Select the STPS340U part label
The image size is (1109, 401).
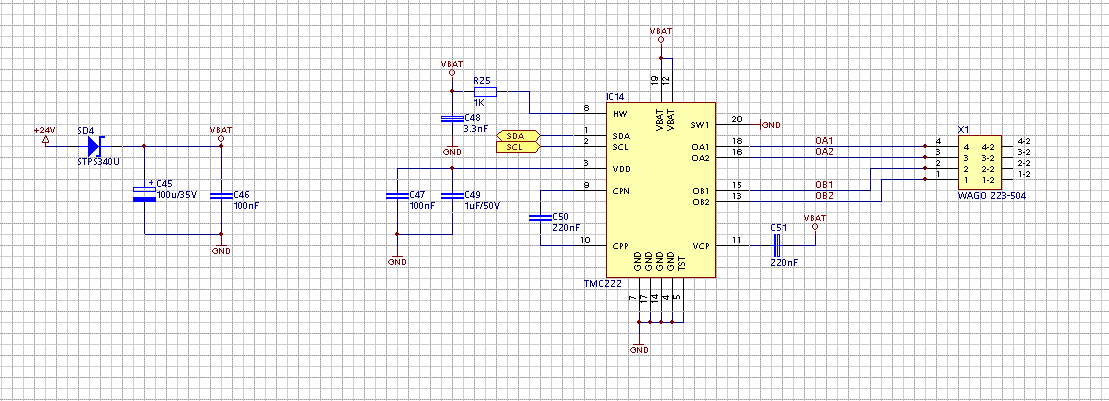(x=98, y=162)
